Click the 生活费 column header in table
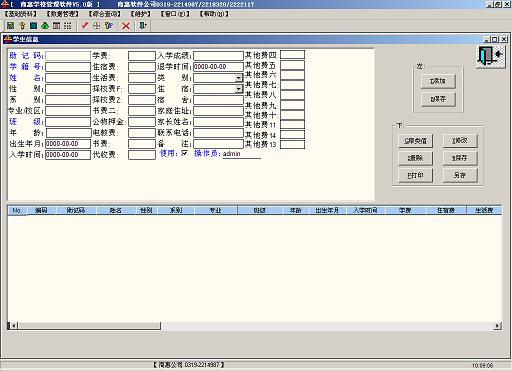The width and height of the screenshot is (512, 371). coord(484,210)
